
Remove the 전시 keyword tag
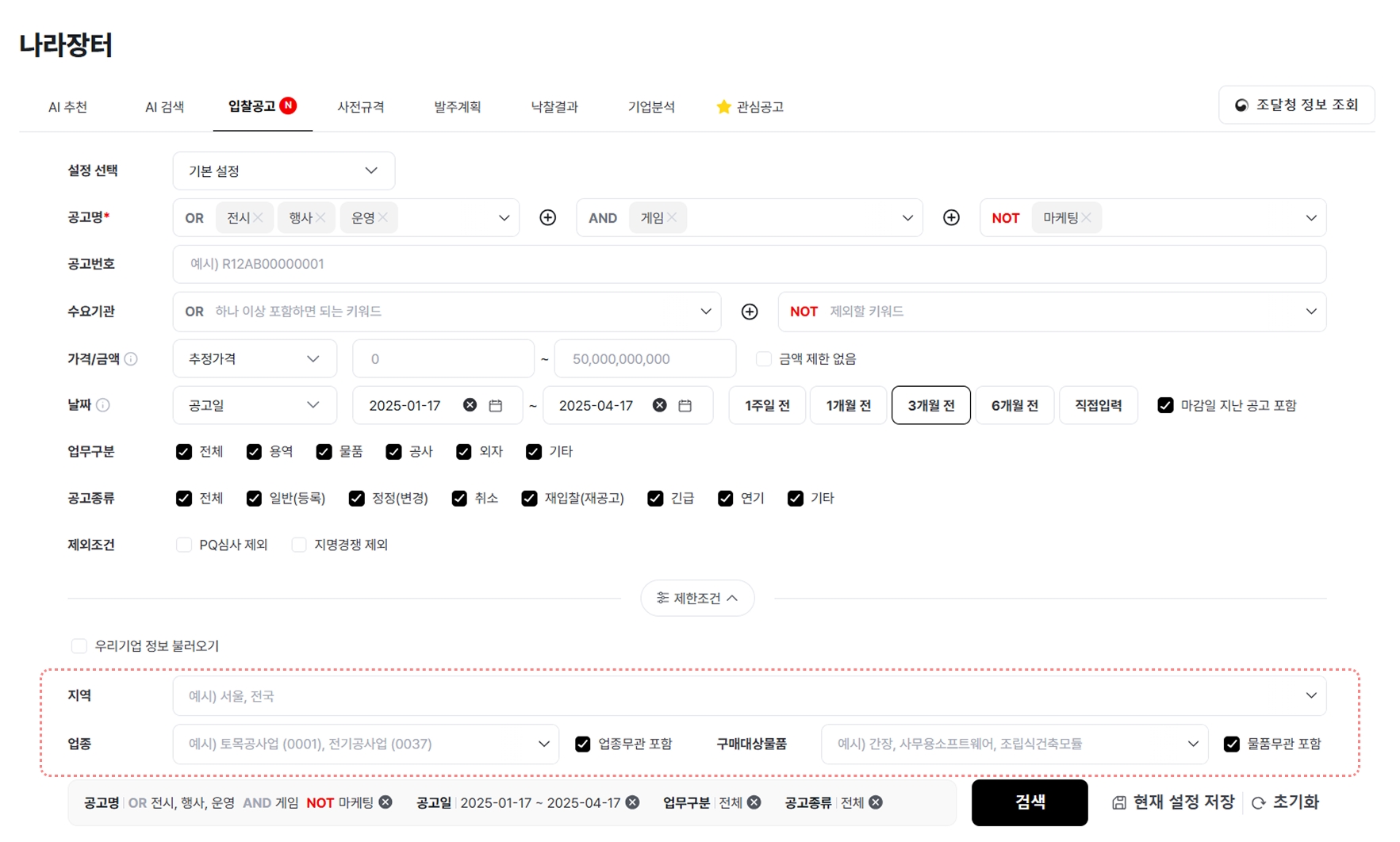coord(258,218)
